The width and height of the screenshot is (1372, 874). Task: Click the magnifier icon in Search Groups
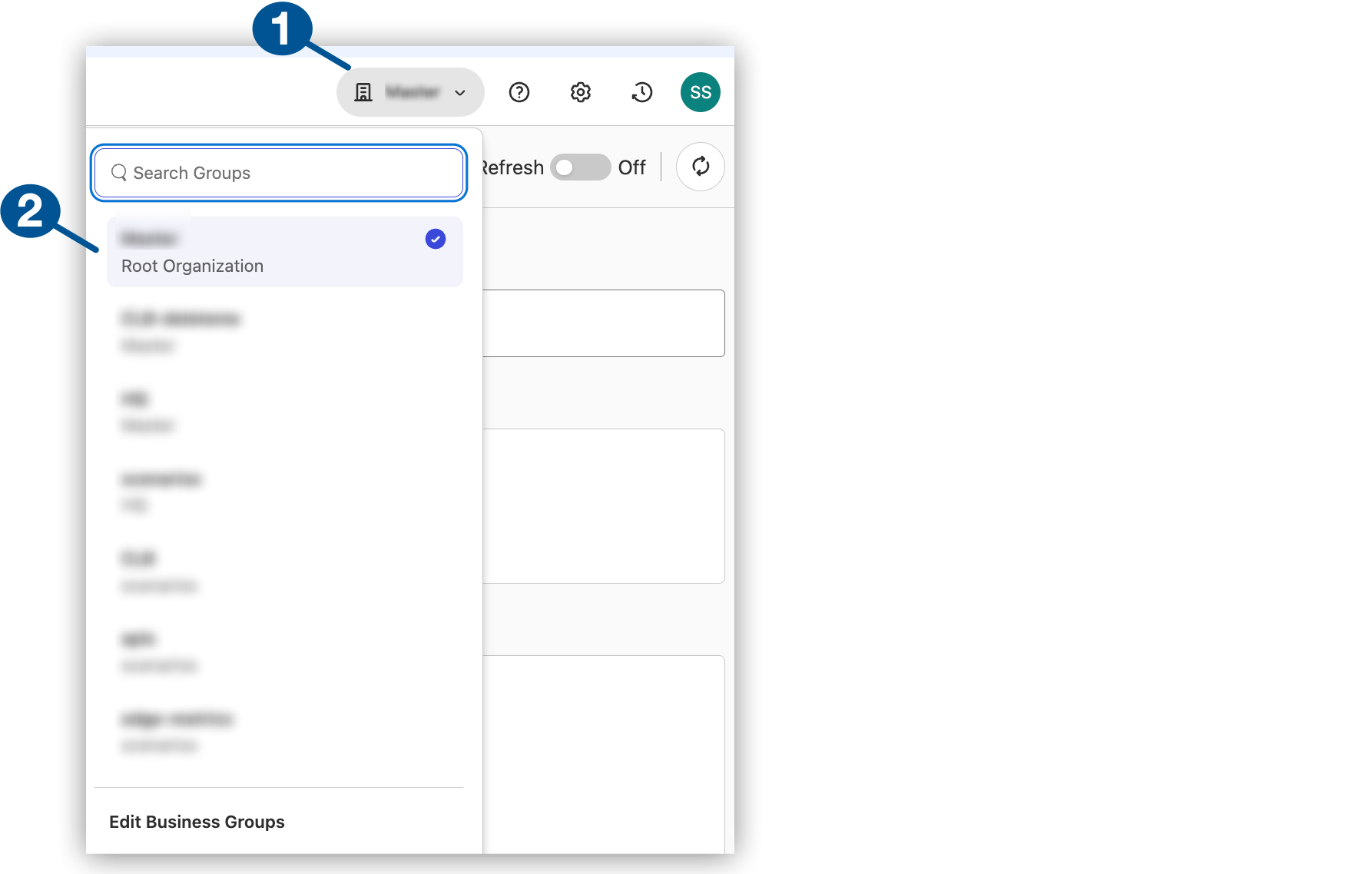(119, 173)
